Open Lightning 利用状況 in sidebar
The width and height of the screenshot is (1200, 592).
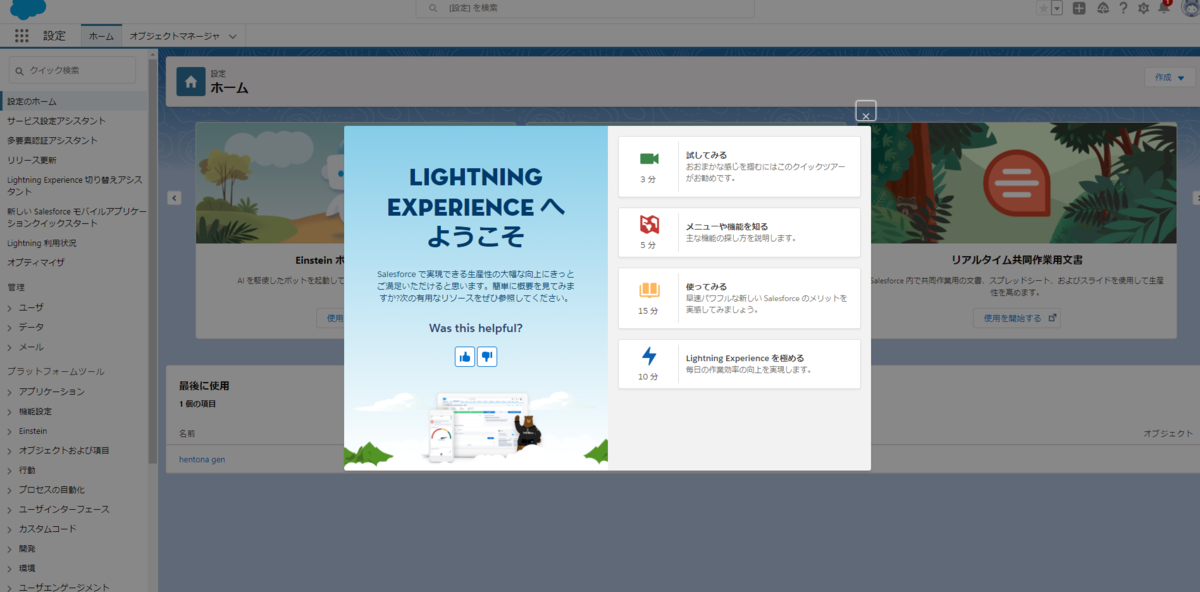coord(41,243)
